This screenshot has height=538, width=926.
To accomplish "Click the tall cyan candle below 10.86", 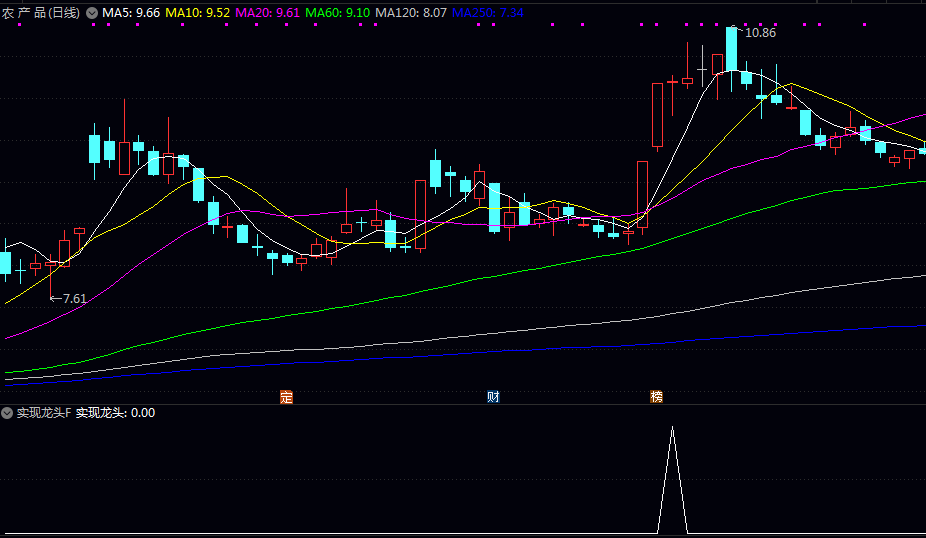I will coord(732,50).
